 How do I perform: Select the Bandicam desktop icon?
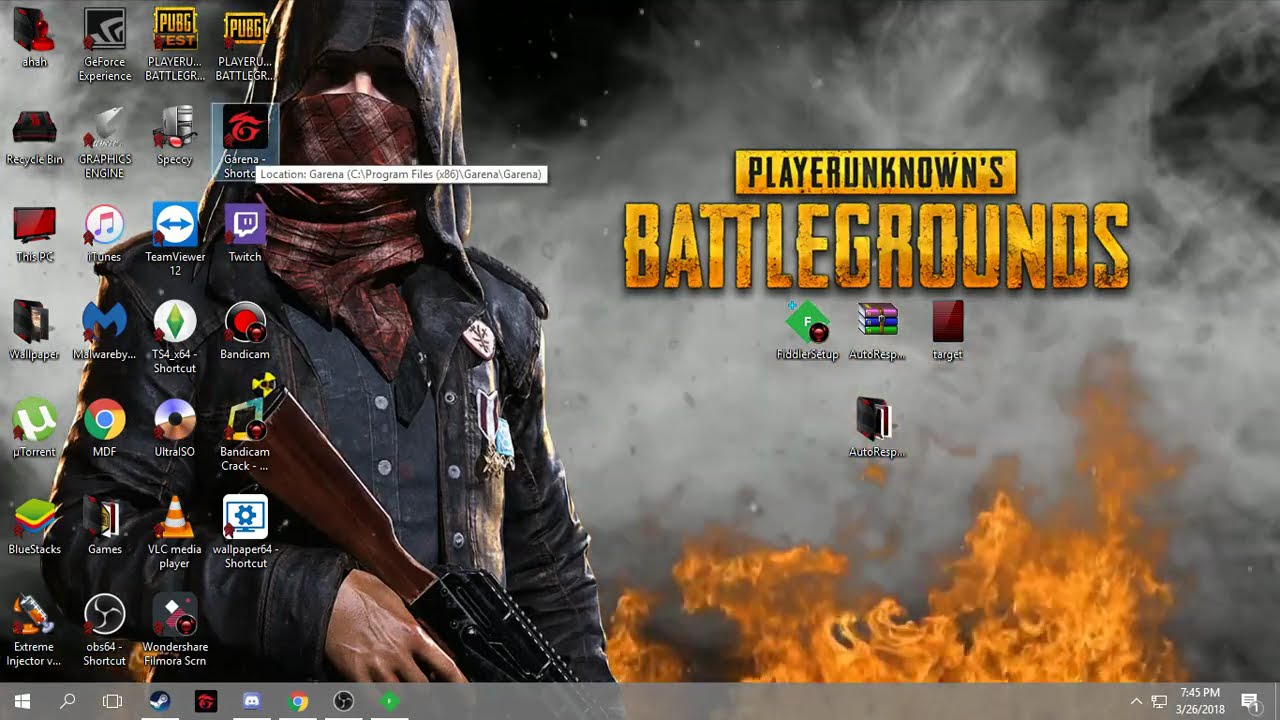245,331
